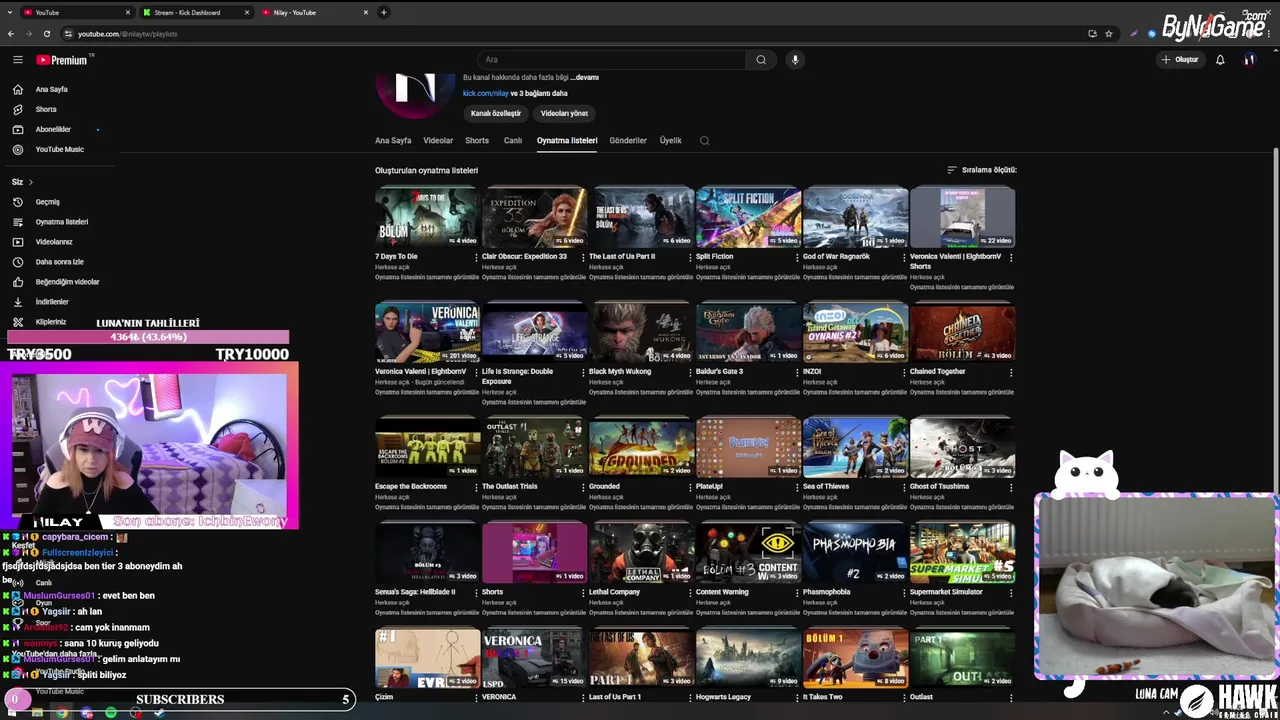Viewport: 1280px width, 720px height.
Task: Open the account avatar menu
Action: point(1249,60)
